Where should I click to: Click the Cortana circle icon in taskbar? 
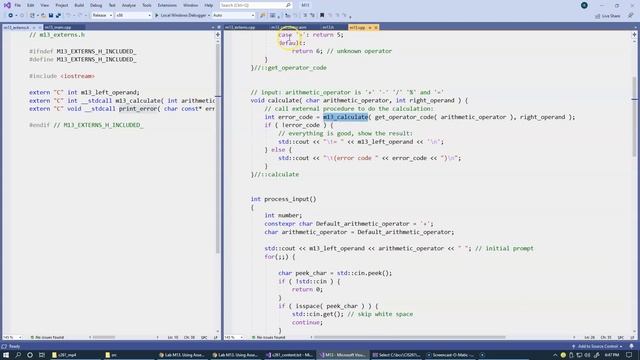[x=30, y=355]
